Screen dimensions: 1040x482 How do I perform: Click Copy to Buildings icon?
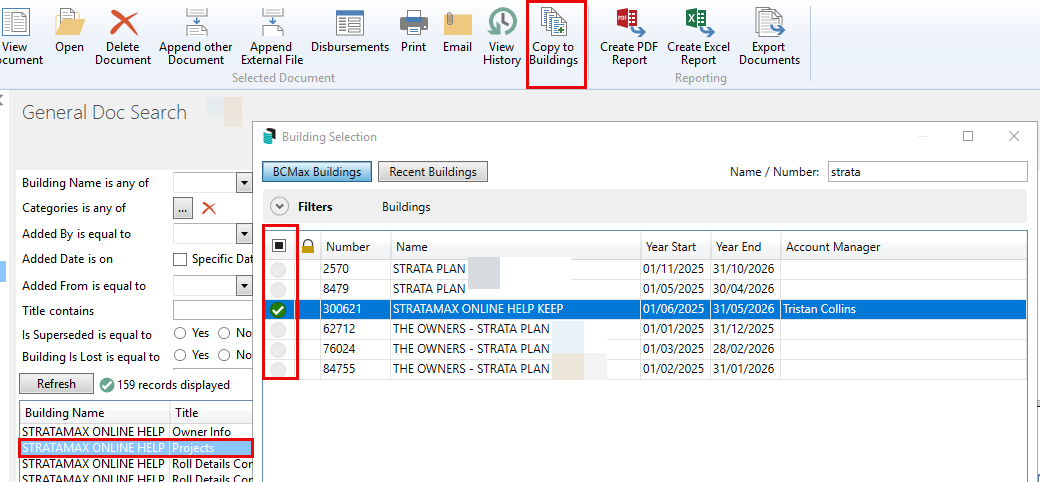coord(552,22)
